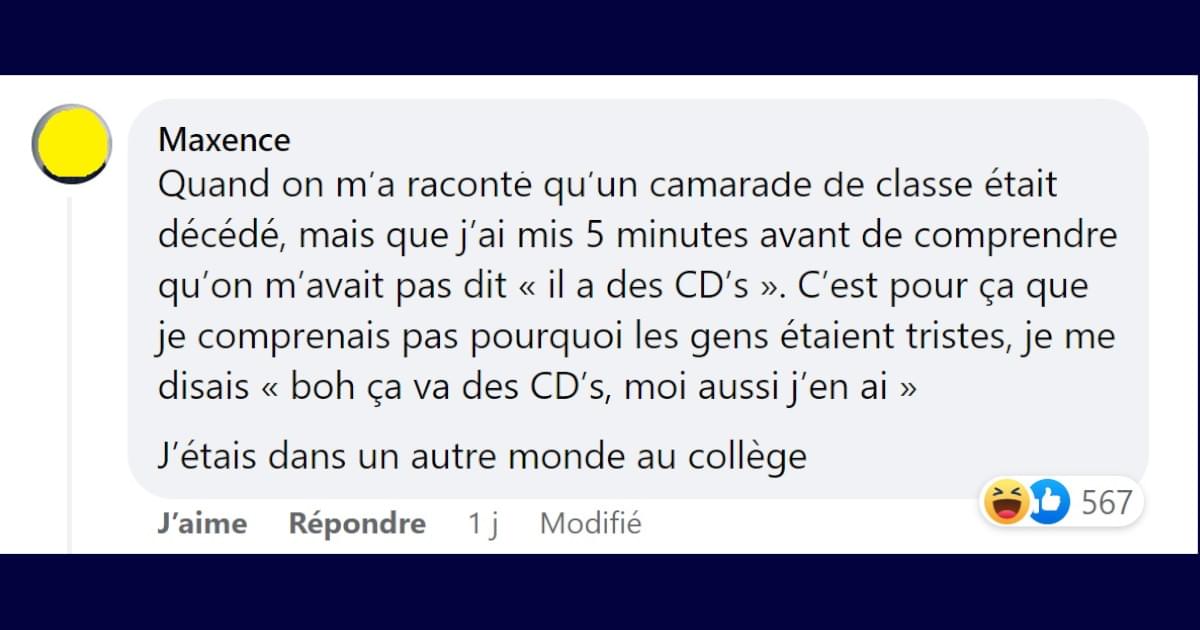The width and height of the screenshot is (1200, 630).
Task: Reply to the comment using Répondre
Action: (x=357, y=523)
